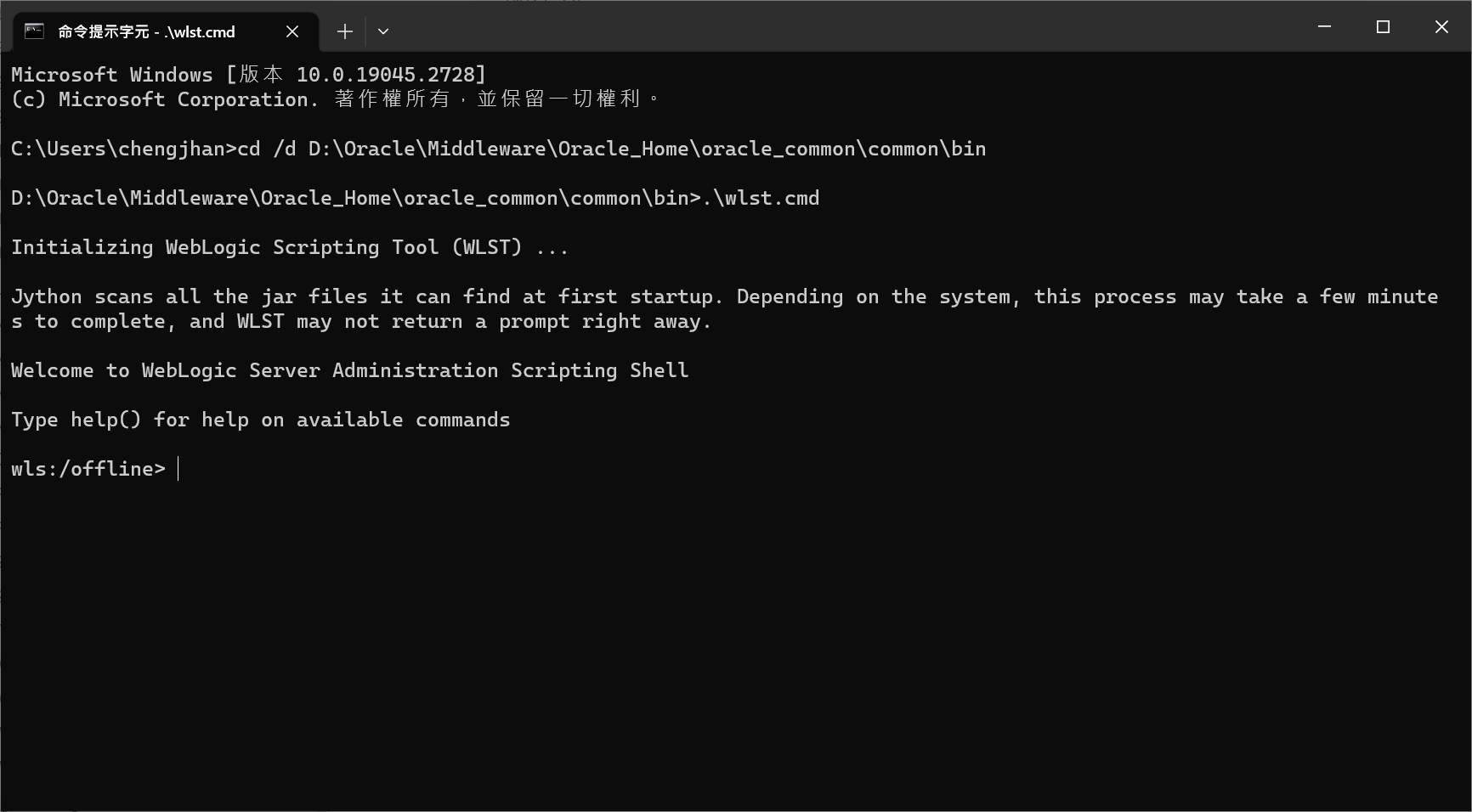Expand the new tab profile dropdown
The height and width of the screenshot is (812, 1472).
coord(383,31)
